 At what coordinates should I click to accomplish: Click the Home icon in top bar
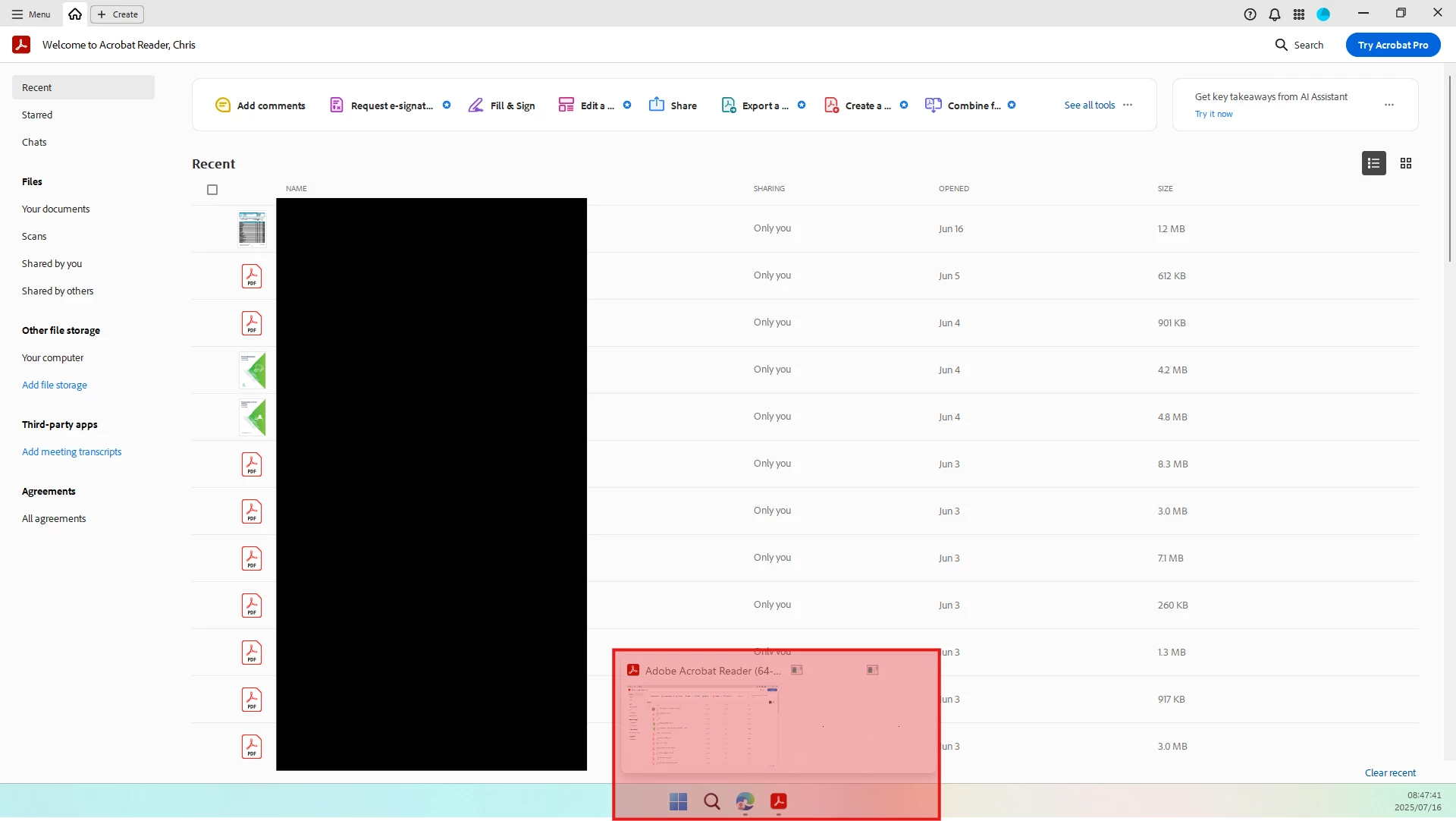[x=75, y=14]
